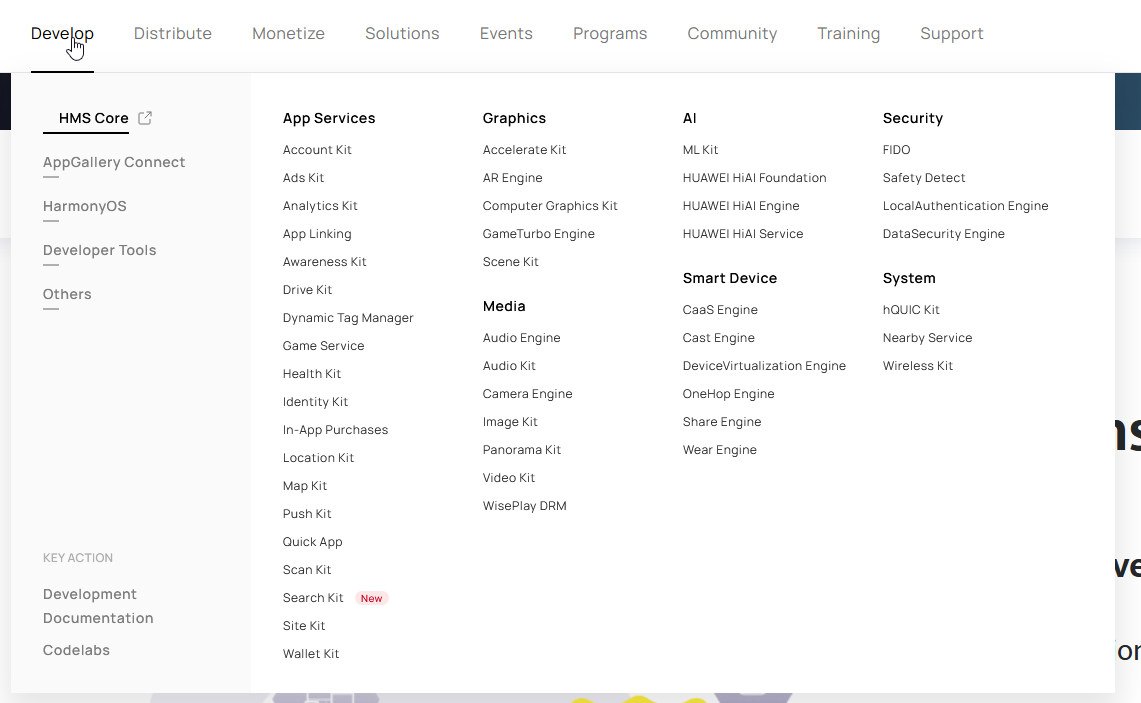1141x703 pixels.
Task: Open Panorama Kit
Action: click(521, 450)
